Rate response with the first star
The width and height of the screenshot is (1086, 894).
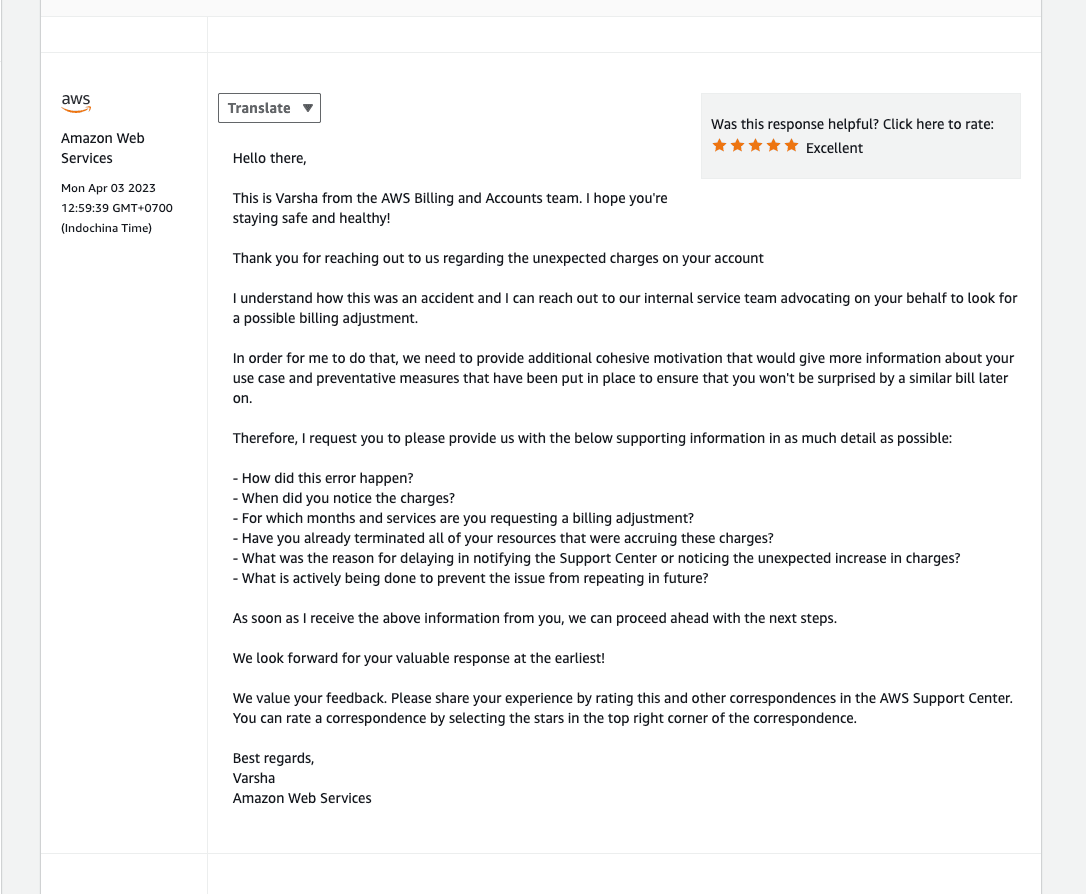(x=719, y=146)
